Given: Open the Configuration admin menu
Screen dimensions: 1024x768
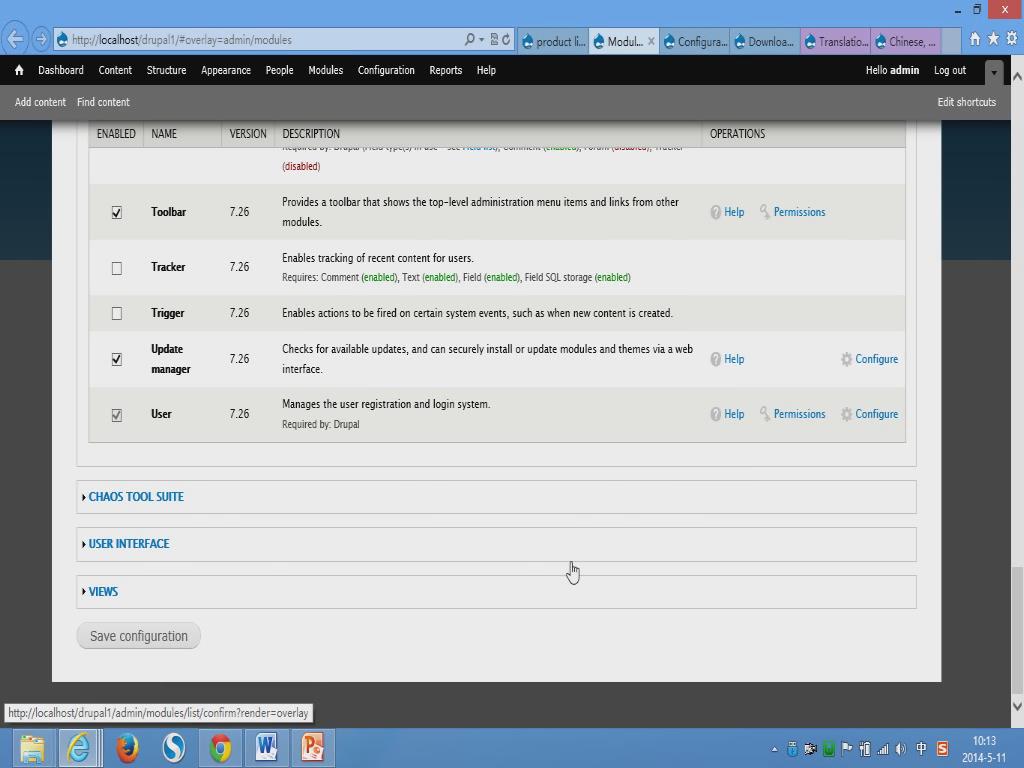Looking at the screenshot, I should pyautogui.click(x=386, y=70).
